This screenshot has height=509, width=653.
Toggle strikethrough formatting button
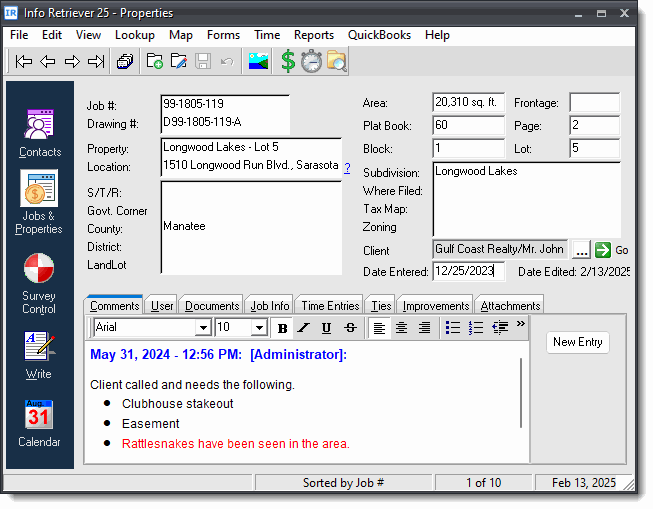tap(350, 328)
